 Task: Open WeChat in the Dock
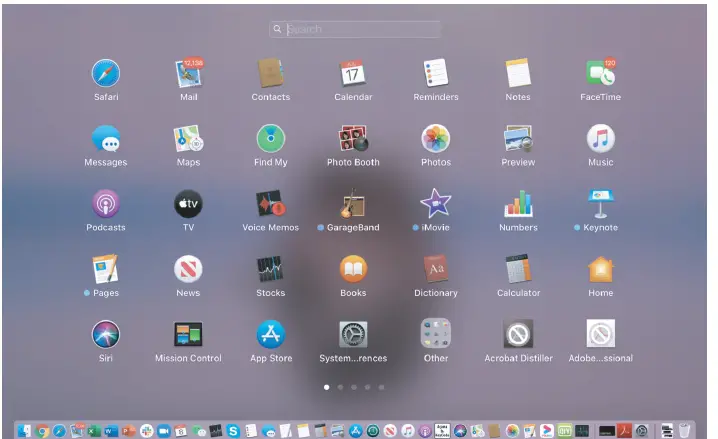point(198,431)
